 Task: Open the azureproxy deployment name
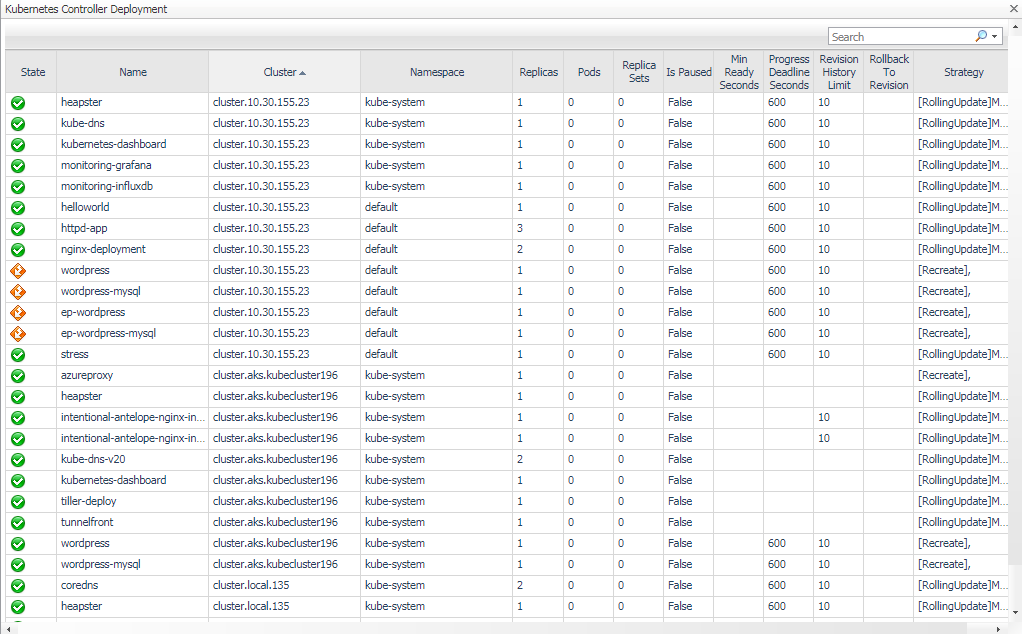pos(87,375)
